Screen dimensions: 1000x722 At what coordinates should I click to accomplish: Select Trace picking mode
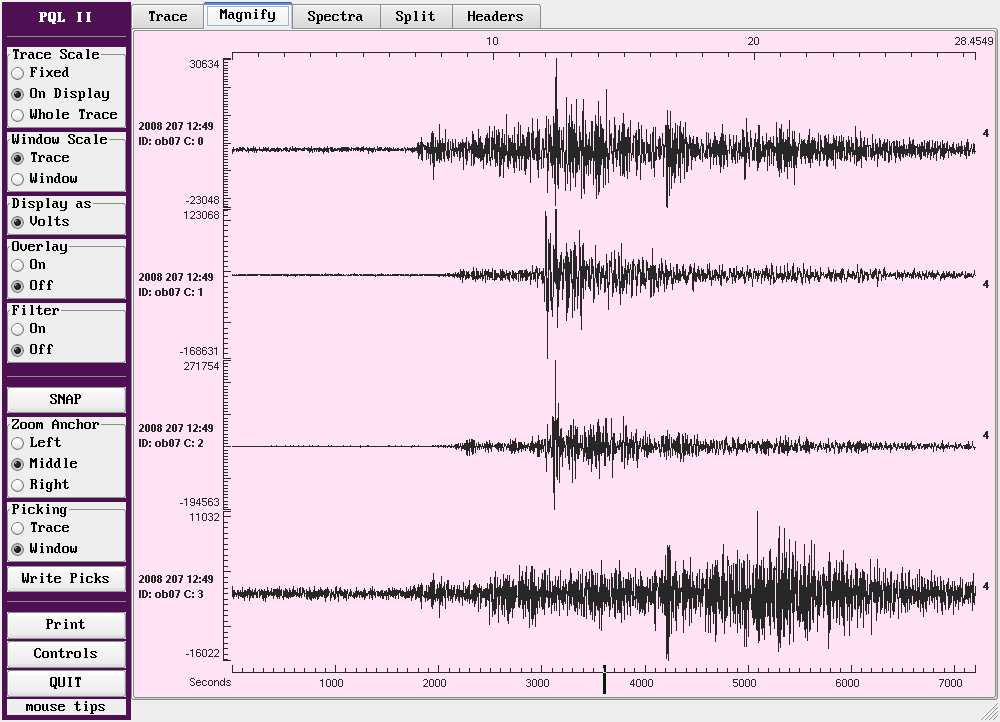coord(18,528)
